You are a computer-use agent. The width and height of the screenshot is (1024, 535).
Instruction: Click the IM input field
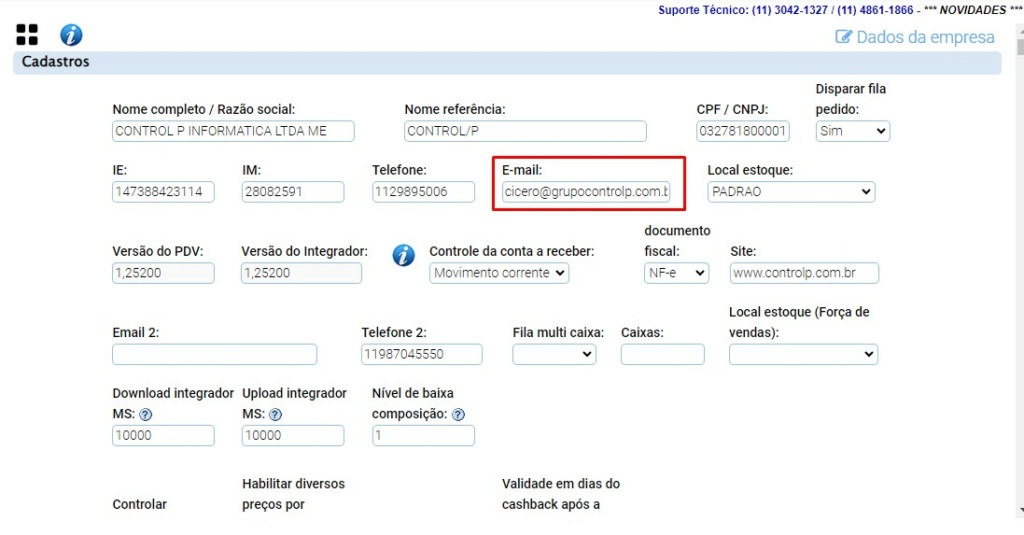[293, 191]
